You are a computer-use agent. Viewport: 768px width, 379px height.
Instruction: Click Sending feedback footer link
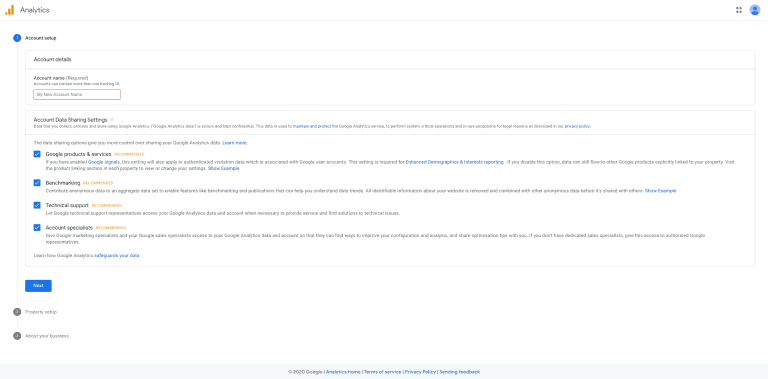tap(459, 372)
